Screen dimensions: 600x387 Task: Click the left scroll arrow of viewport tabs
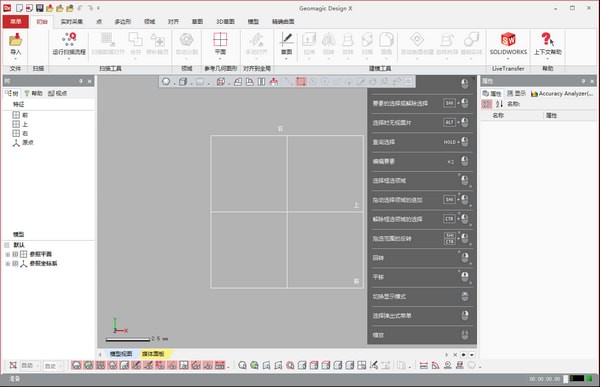tap(100, 355)
